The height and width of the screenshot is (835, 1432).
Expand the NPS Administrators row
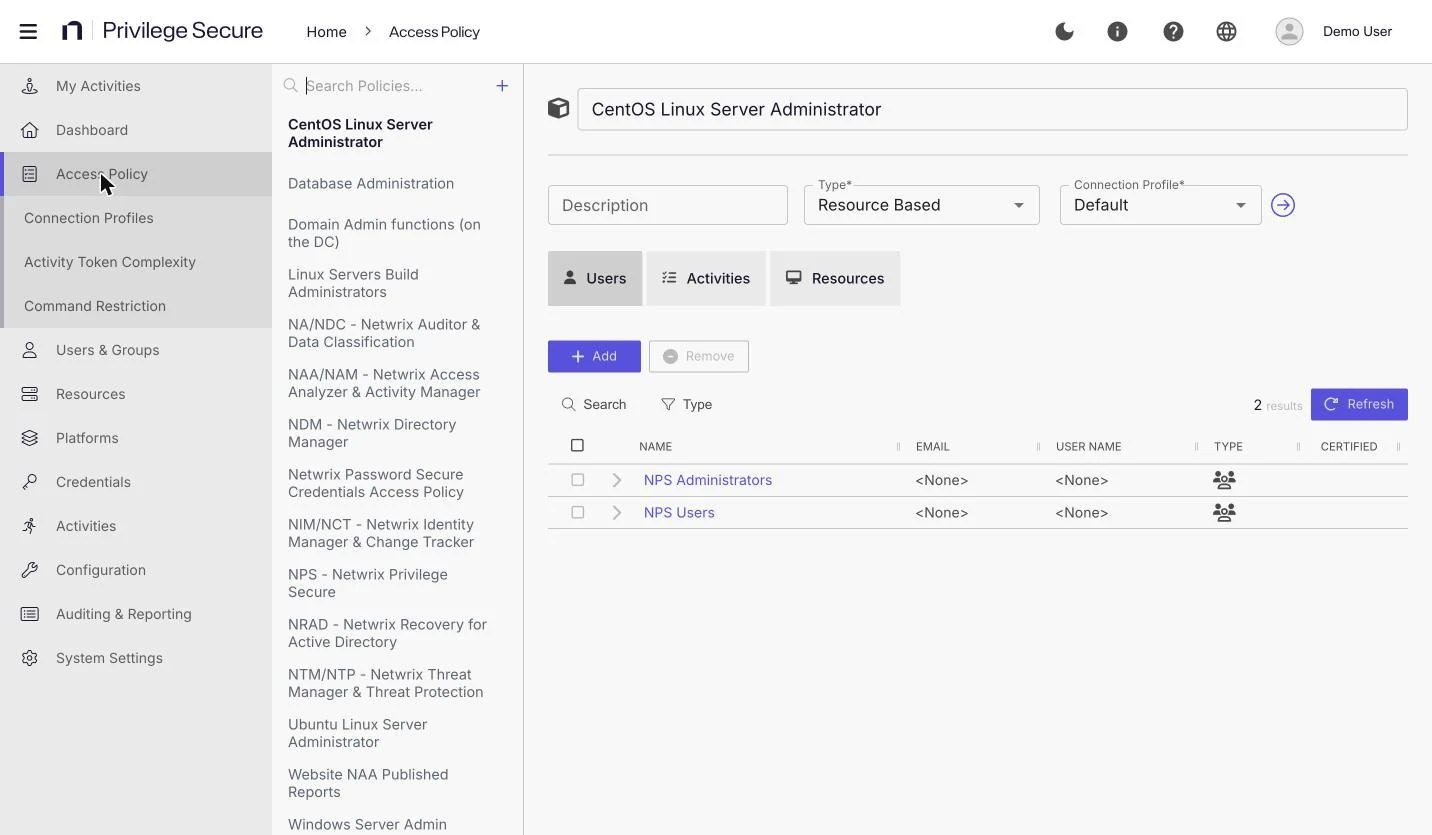617,480
